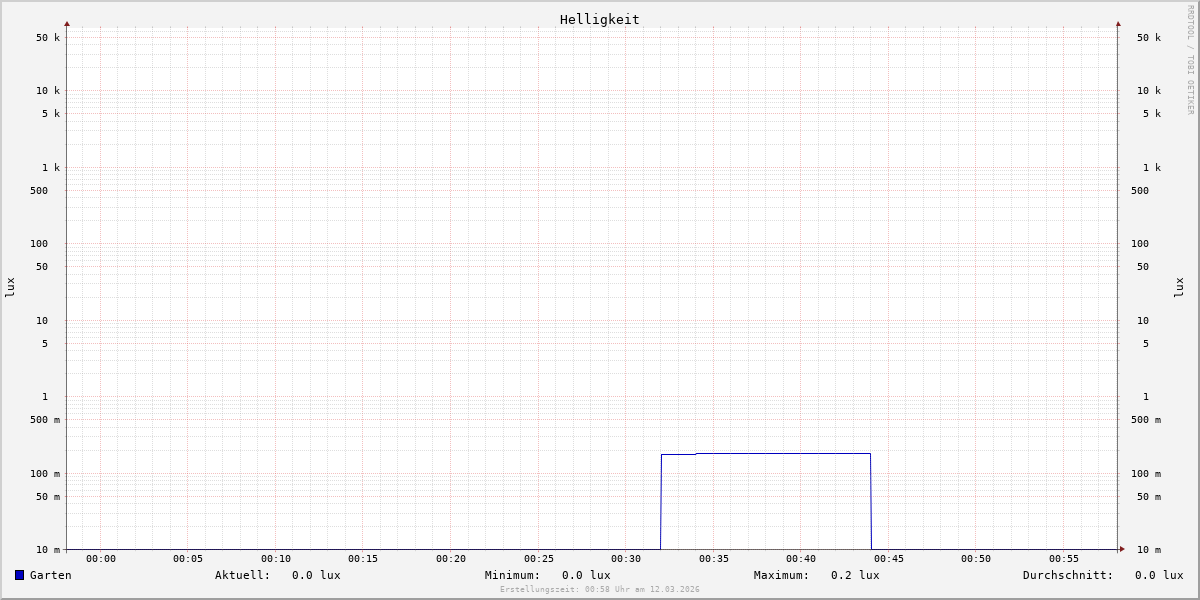Click the 50 m label on right axis
This screenshot has width=1200, height=600.
(x=1149, y=497)
